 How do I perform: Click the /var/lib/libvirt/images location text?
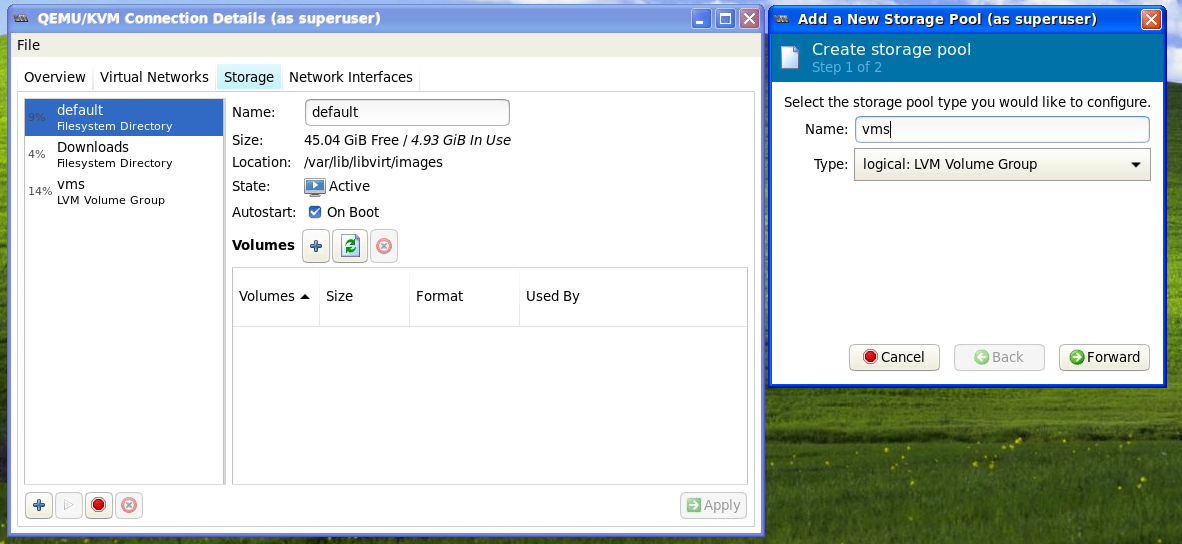click(x=373, y=162)
